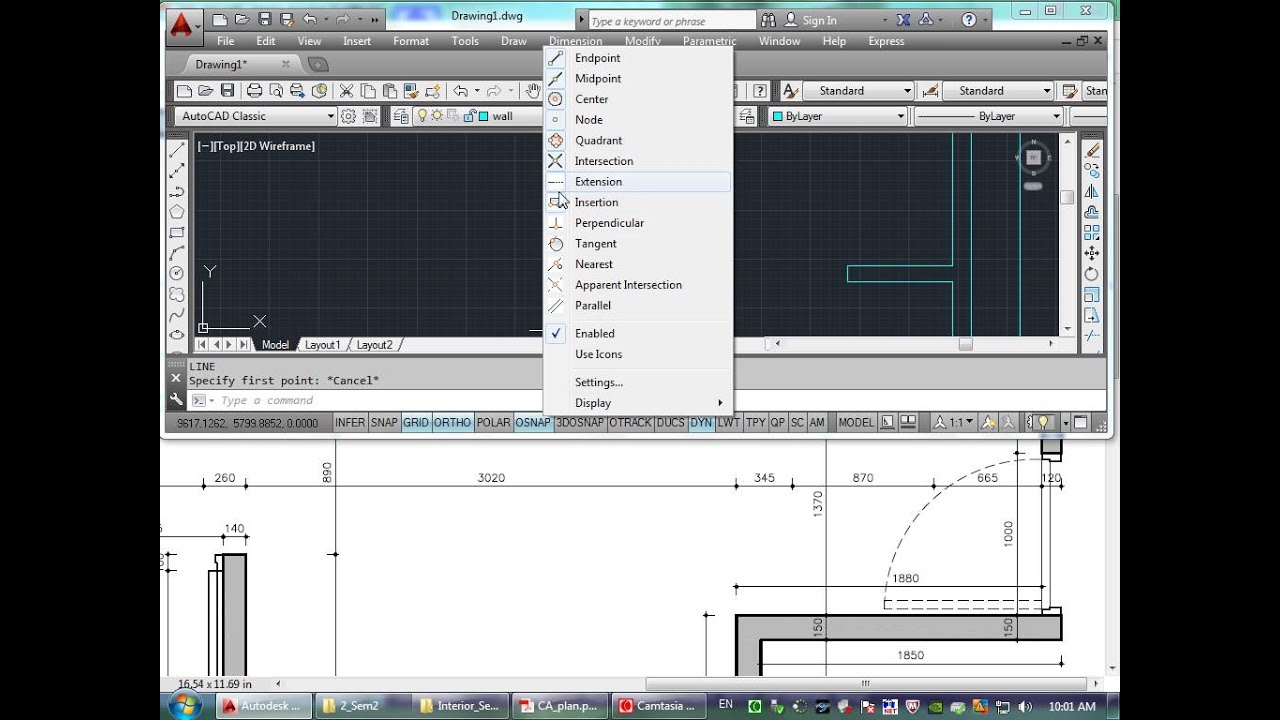Toggle DYN dynamic input button
The width and height of the screenshot is (1280, 720).
pos(701,423)
